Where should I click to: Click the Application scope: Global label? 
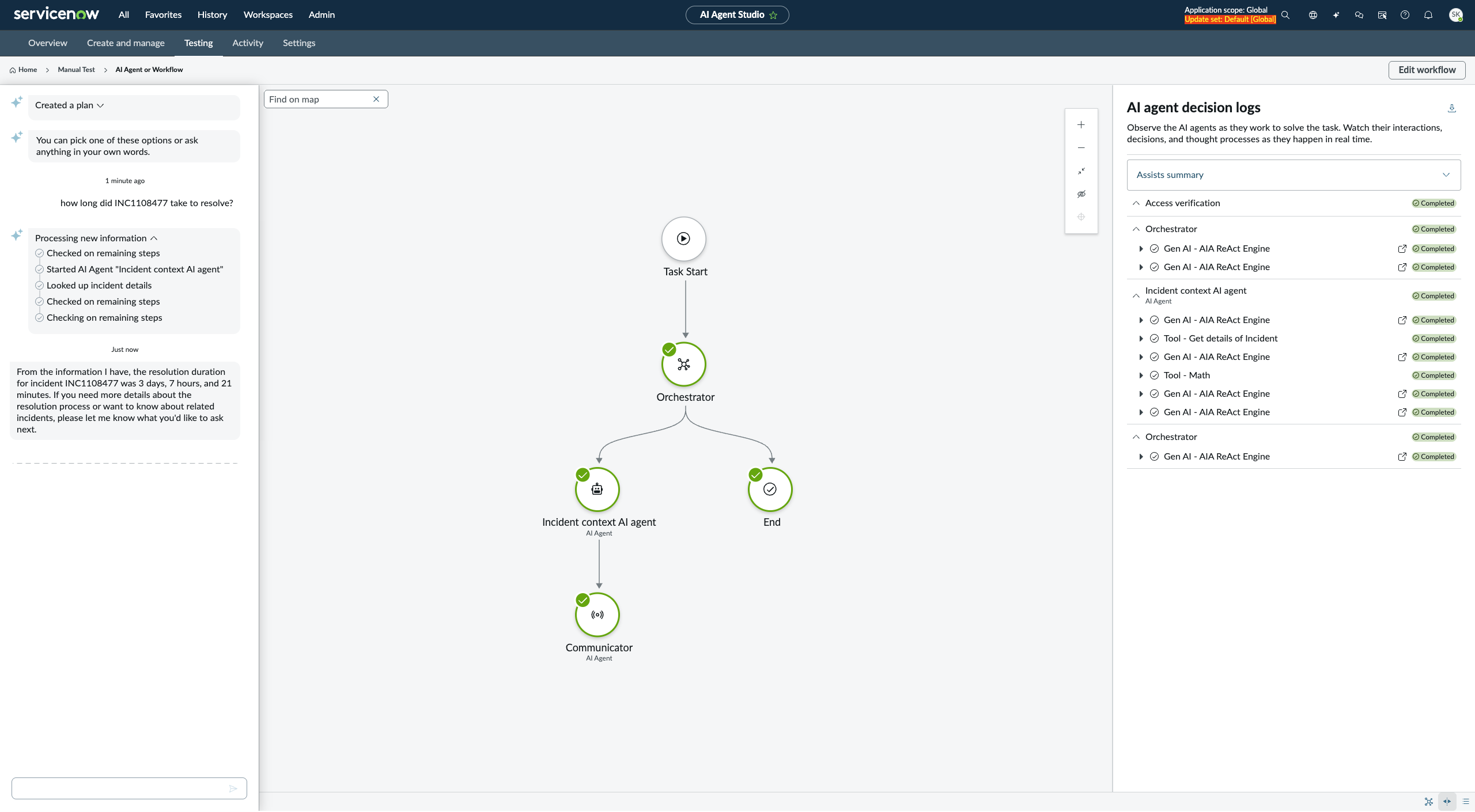[1226, 10]
